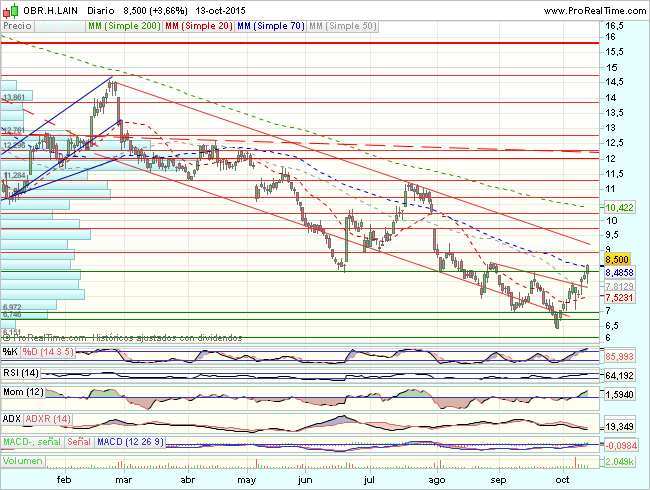Select the Señal label in MACD panel

click(78, 441)
